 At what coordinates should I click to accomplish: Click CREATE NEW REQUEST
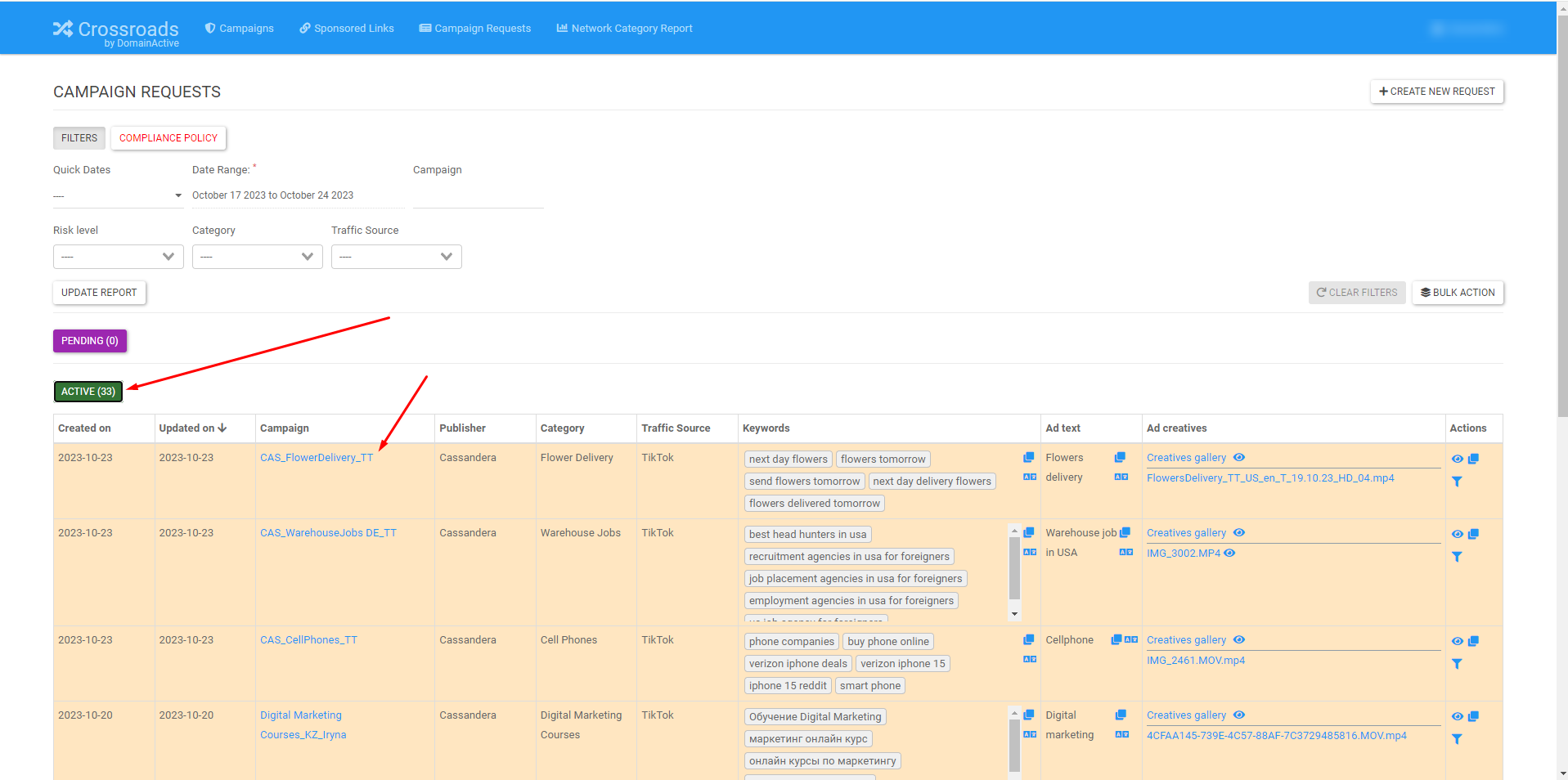1437,92
